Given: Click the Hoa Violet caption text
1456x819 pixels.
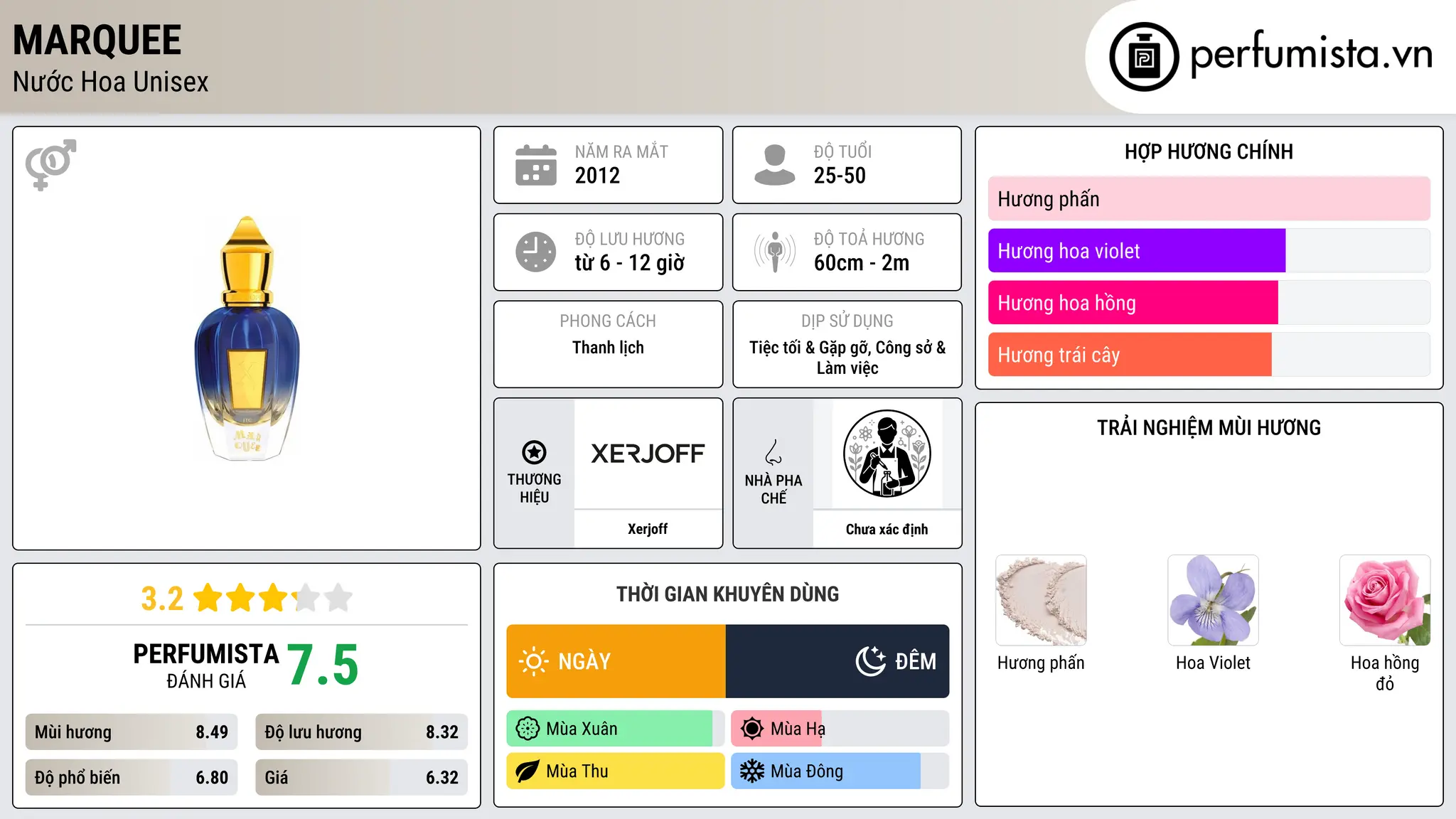Looking at the screenshot, I should coord(1213,663).
